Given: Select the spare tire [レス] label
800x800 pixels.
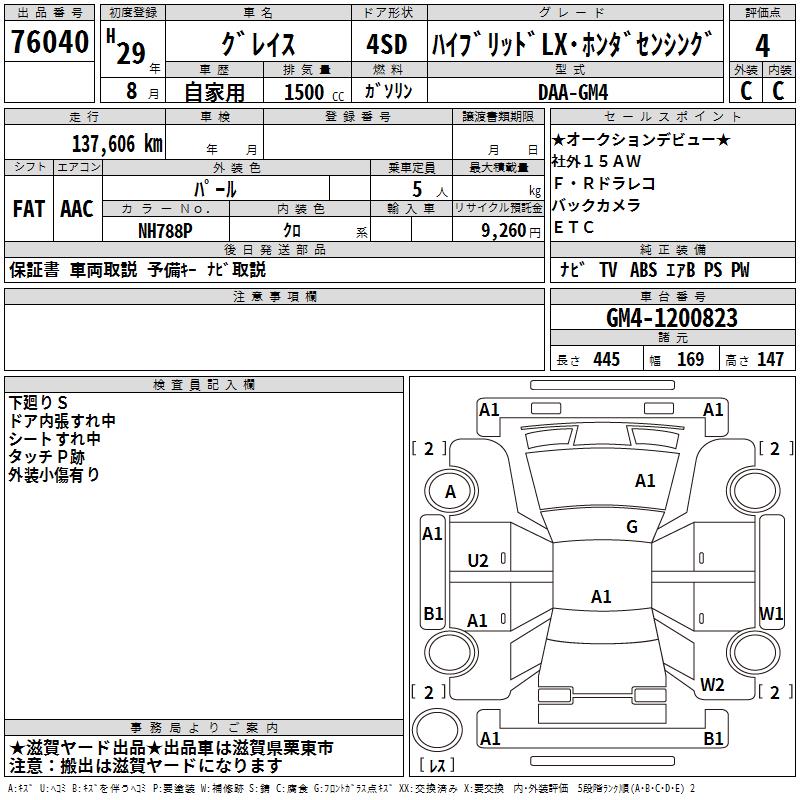Looking at the screenshot, I should click(x=437, y=765).
